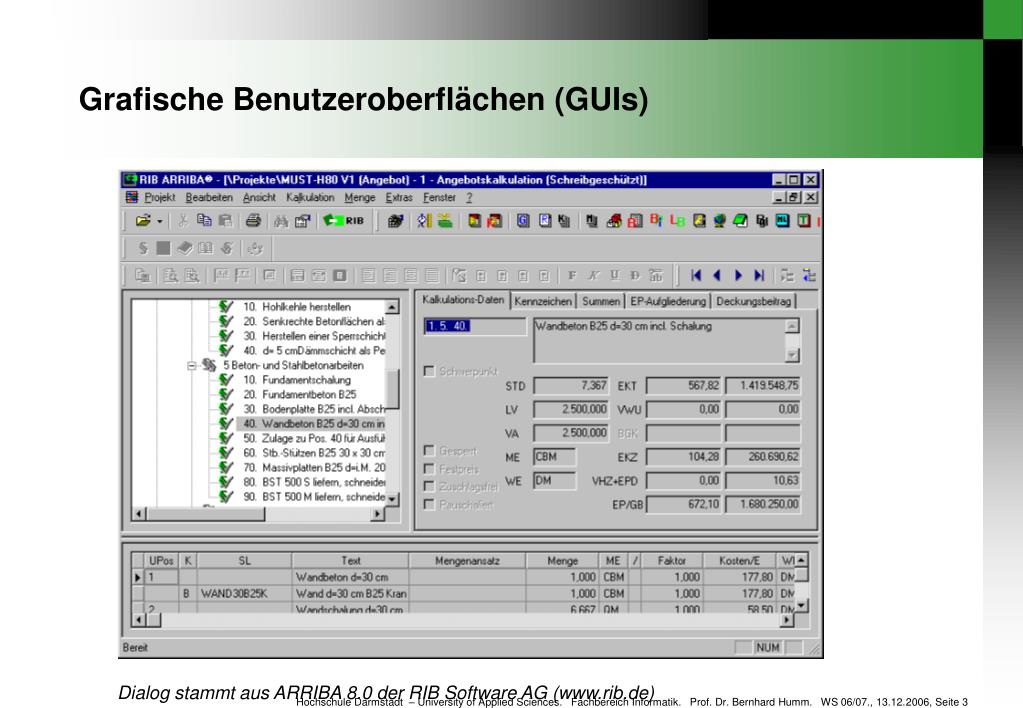The width and height of the screenshot is (1023, 708).
Task: Open the Ansicht menu
Action: 259,197
